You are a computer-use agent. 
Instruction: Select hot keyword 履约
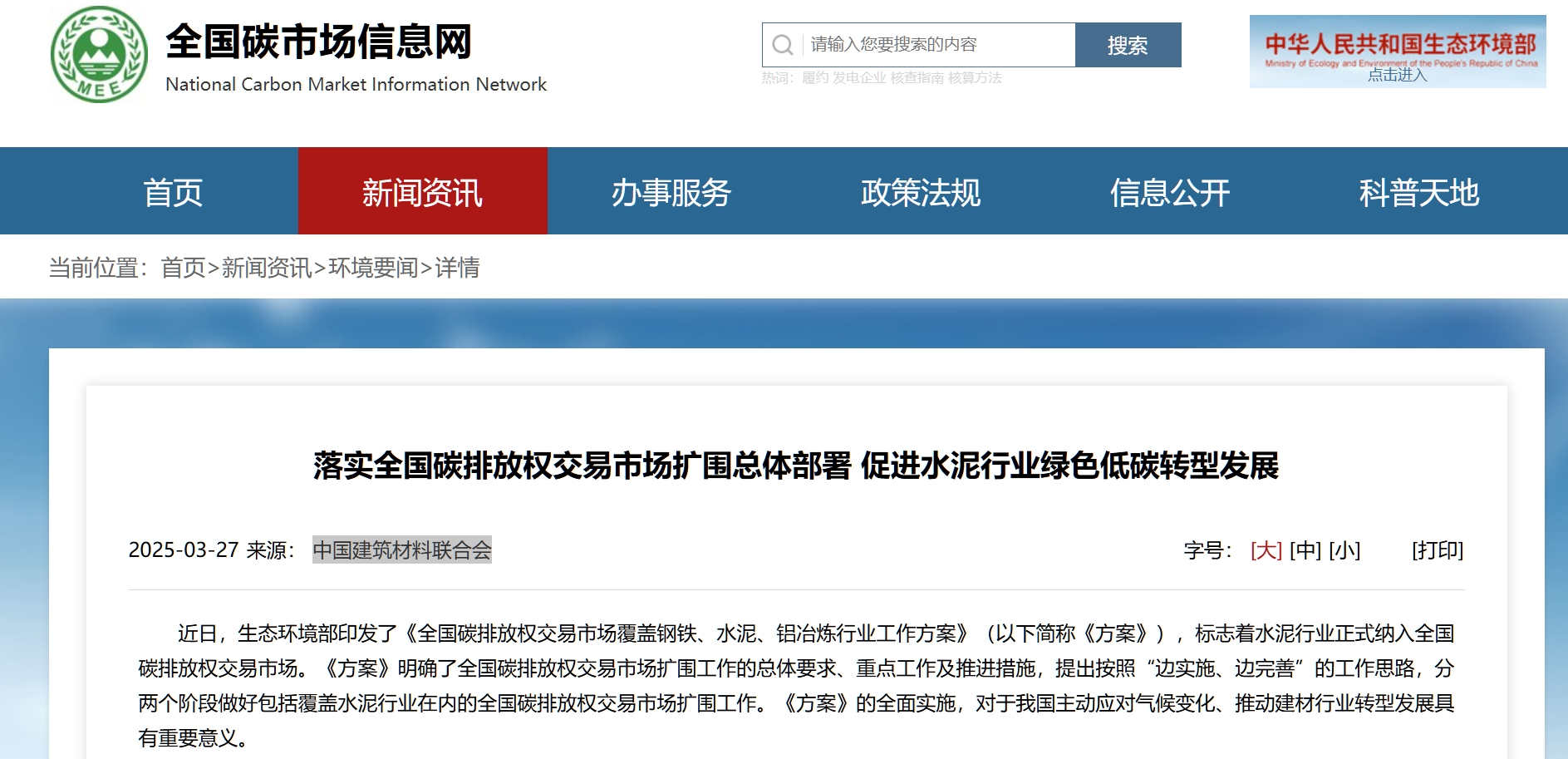pos(814,78)
